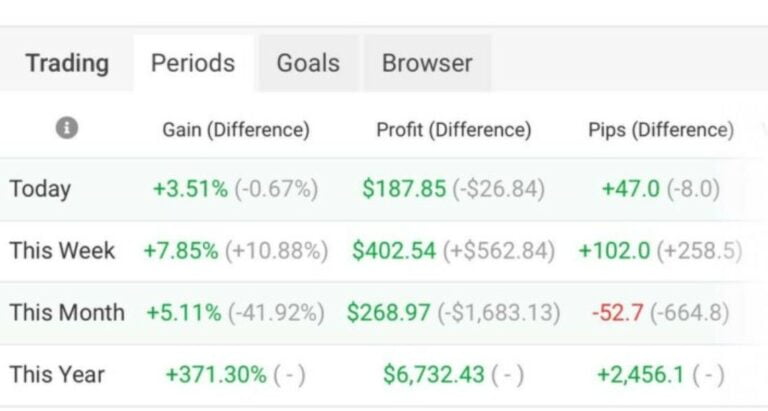
Task: Click this month's gain +5.11%
Action: coord(184,313)
